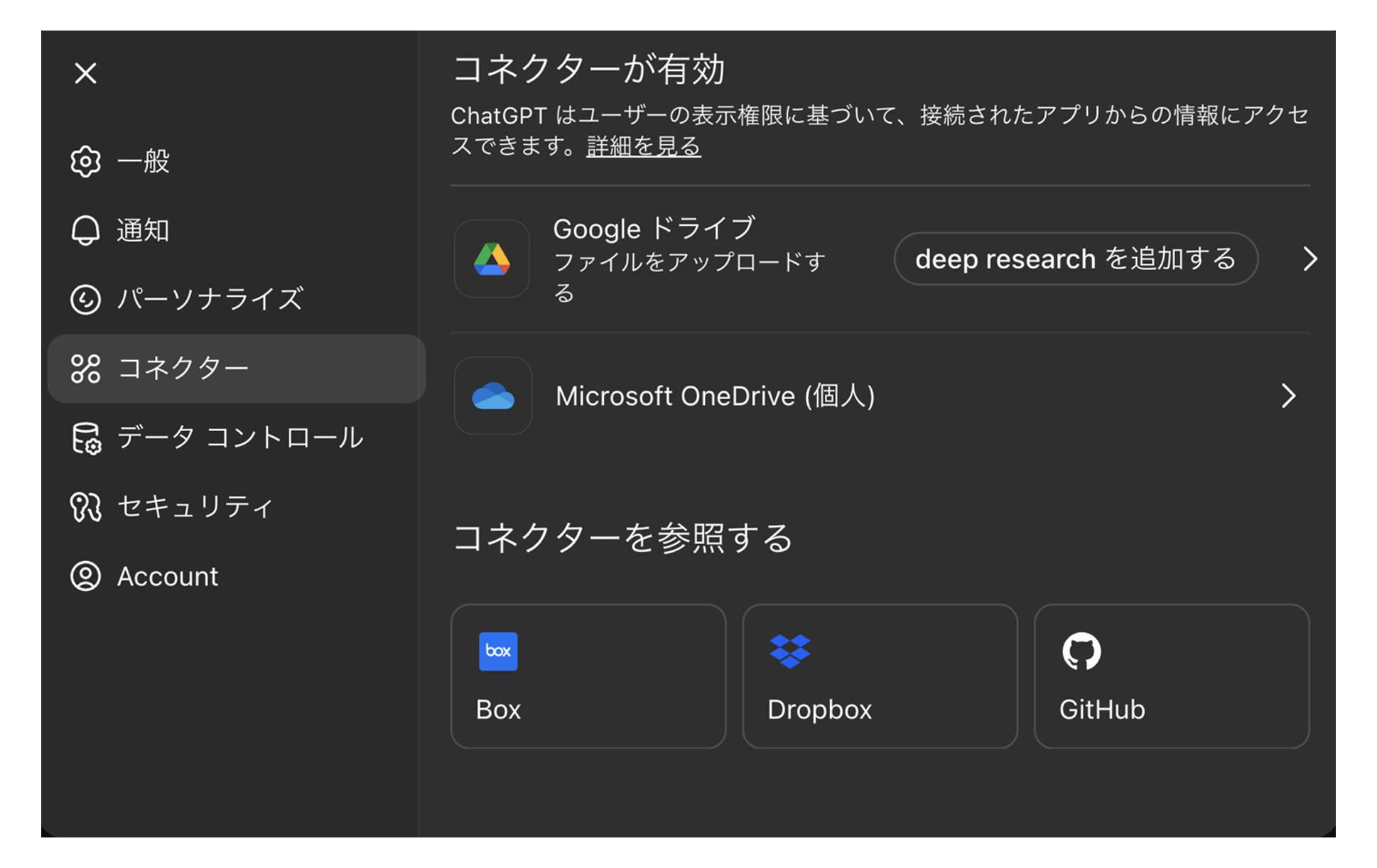
Task: Expand the Google ドライブ connector chevron
Action: point(1309,259)
